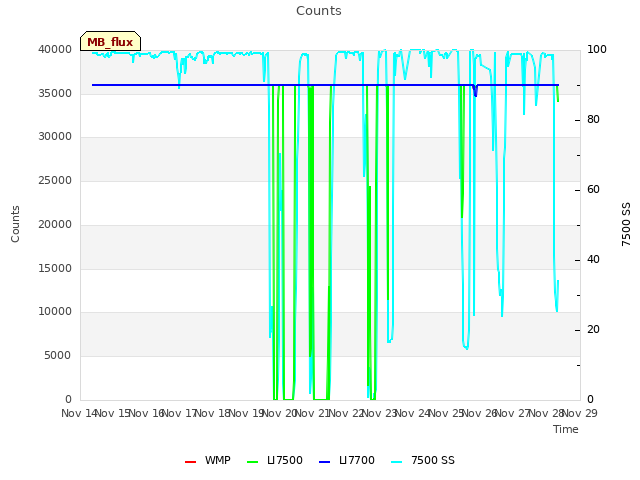This screenshot has width=640, height=480.
Task: Click the Time axis label
Action: click(566, 429)
